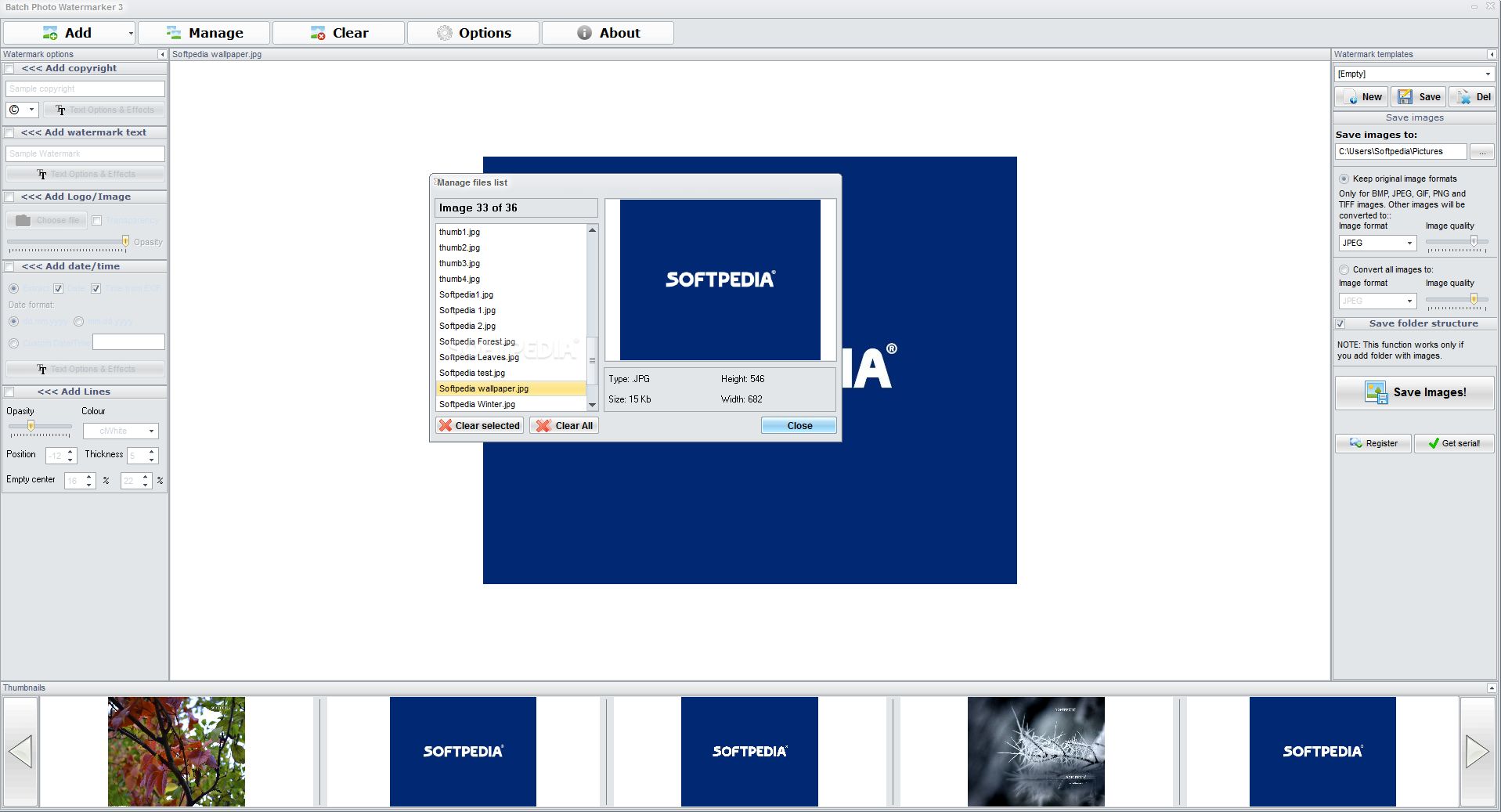The height and width of the screenshot is (812, 1501).
Task: Adjust the Lines Opacity slider
Action: point(31,426)
